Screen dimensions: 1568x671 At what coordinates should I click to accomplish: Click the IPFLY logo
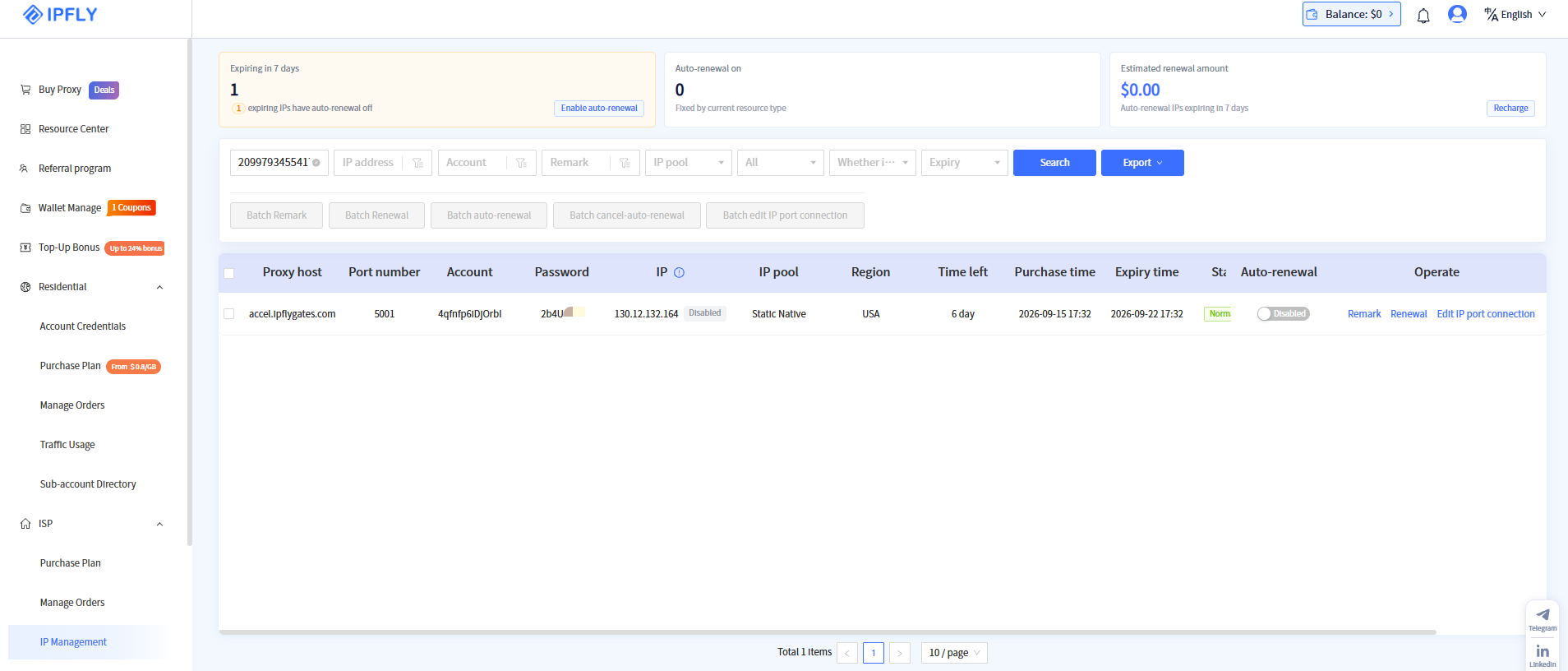click(x=60, y=14)
